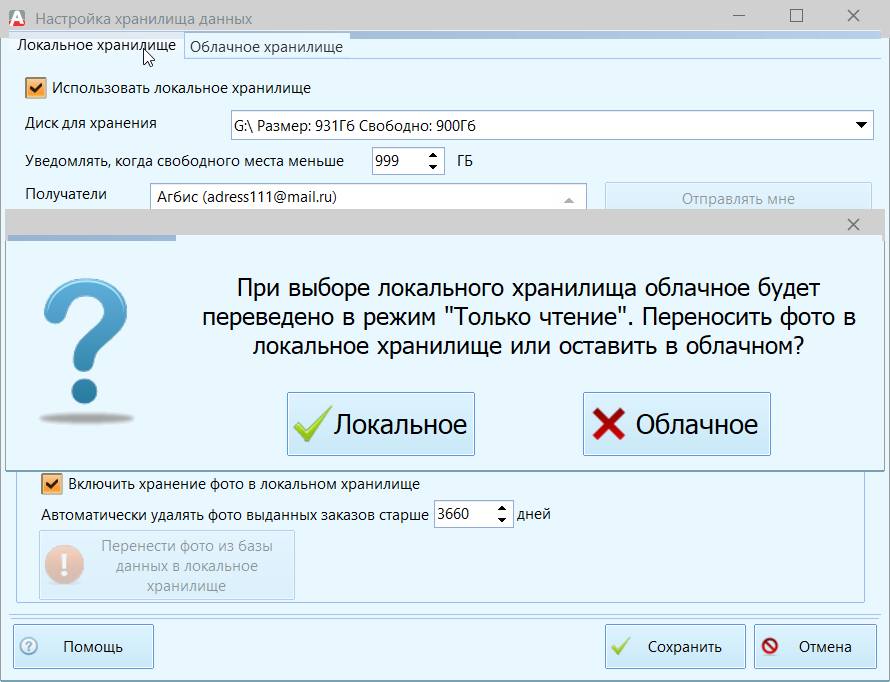890x682 pixels.
Task: Click the 3660 days input field
Action: pyautogui.click(x=473, y=514)
